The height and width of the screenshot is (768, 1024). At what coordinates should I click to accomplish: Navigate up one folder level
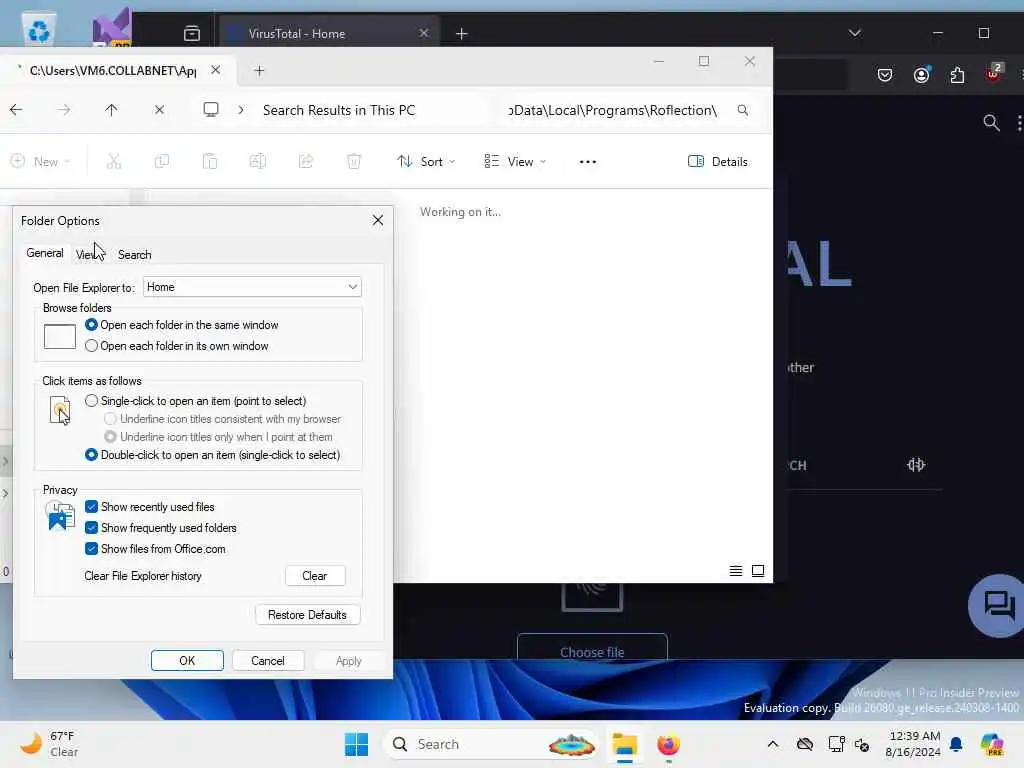[x=112, y=110]
